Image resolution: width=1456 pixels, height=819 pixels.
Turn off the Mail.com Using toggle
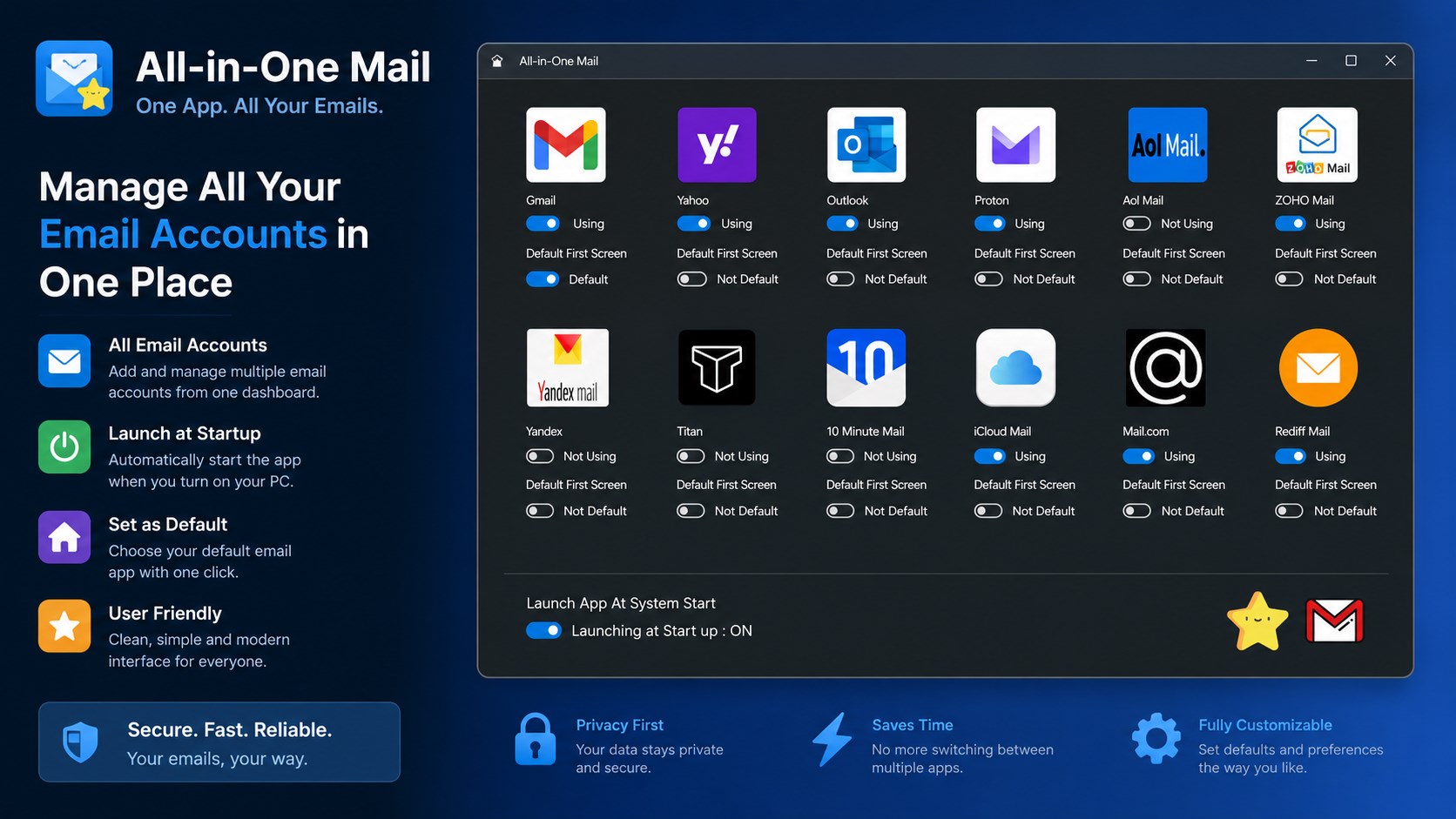[x=1139, y=456]
